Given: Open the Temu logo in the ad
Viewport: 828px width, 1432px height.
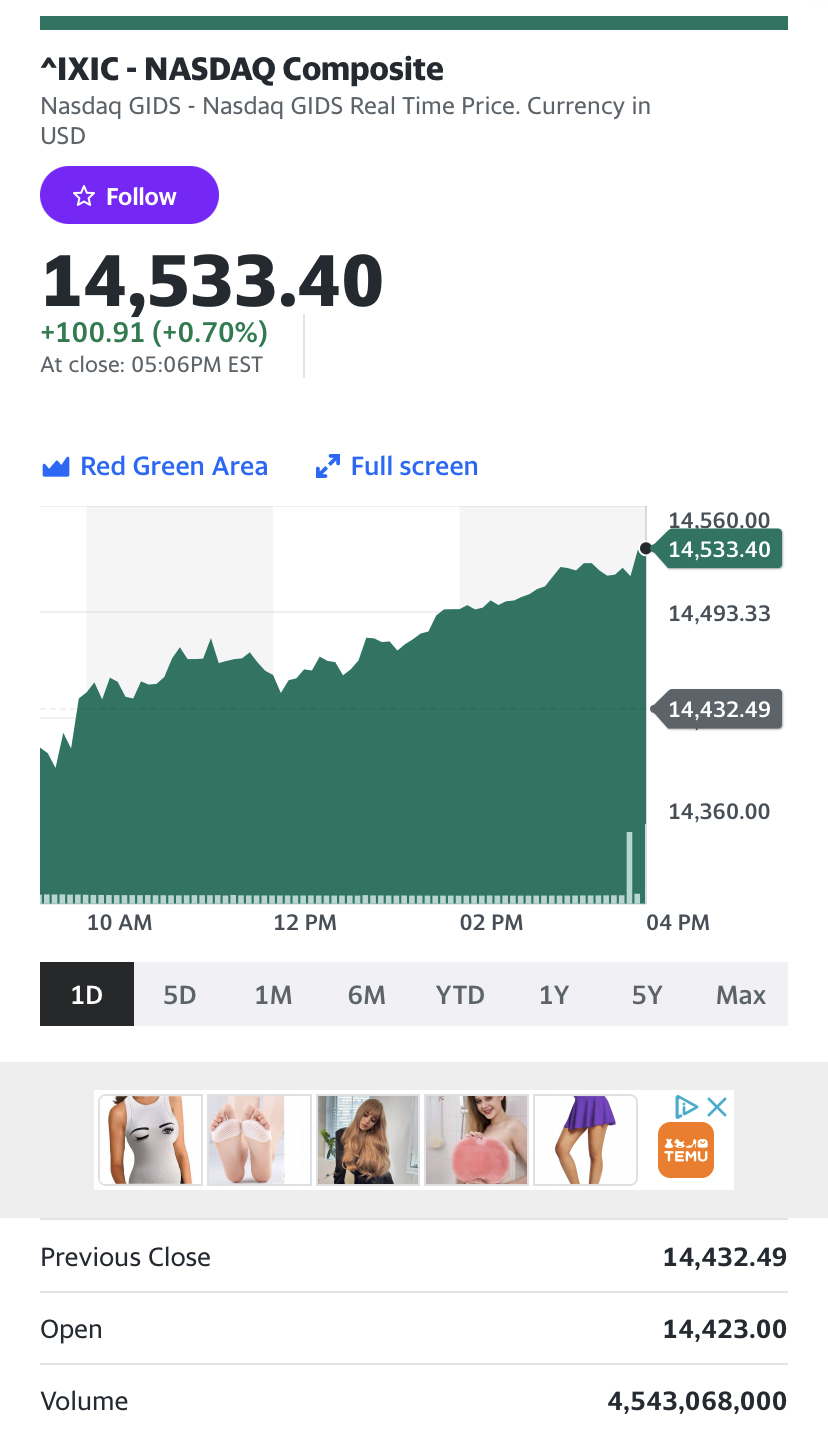Looking at the screenshot, I should [x=686, y=1150].
